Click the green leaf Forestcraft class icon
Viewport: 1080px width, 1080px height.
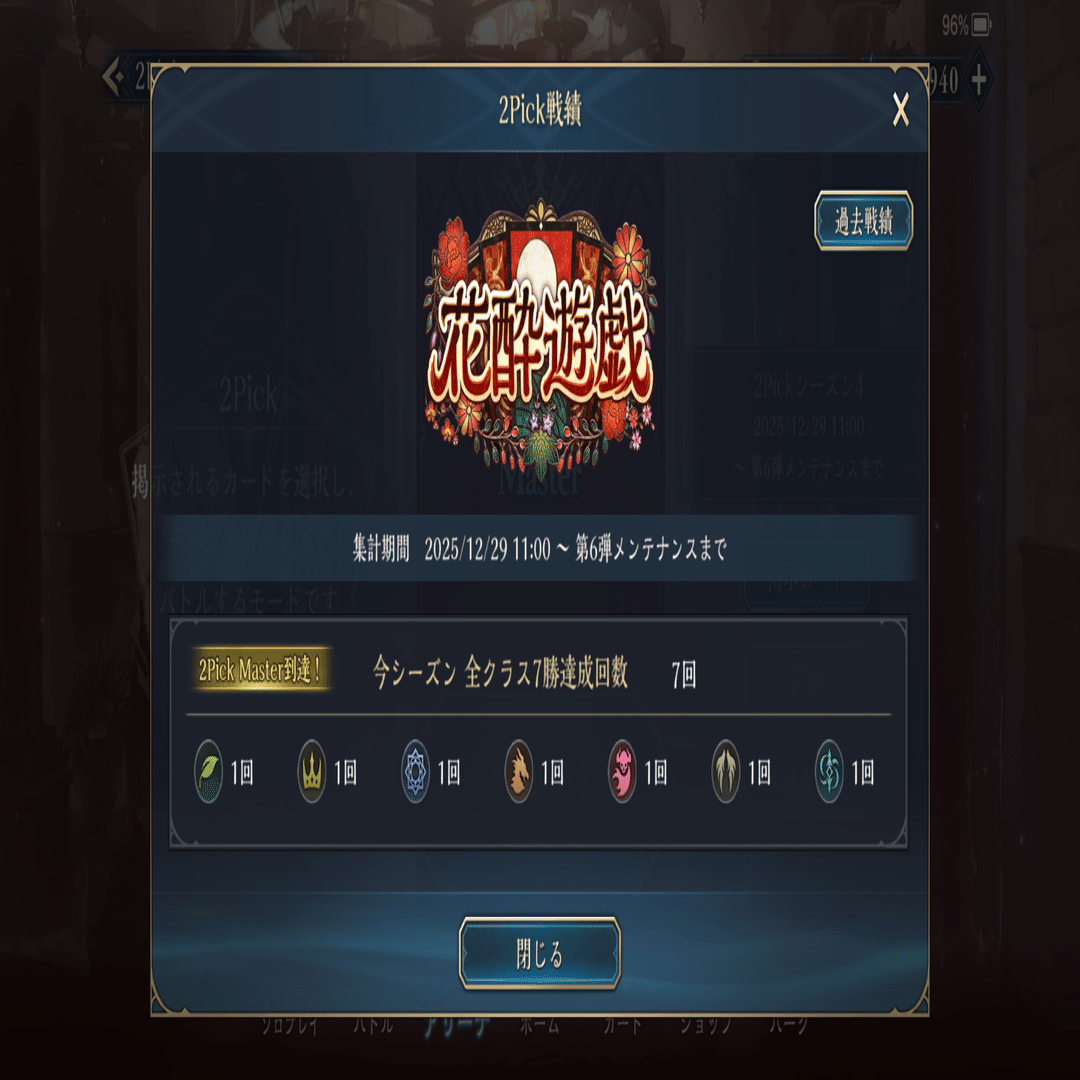click(x=209, y=771)
